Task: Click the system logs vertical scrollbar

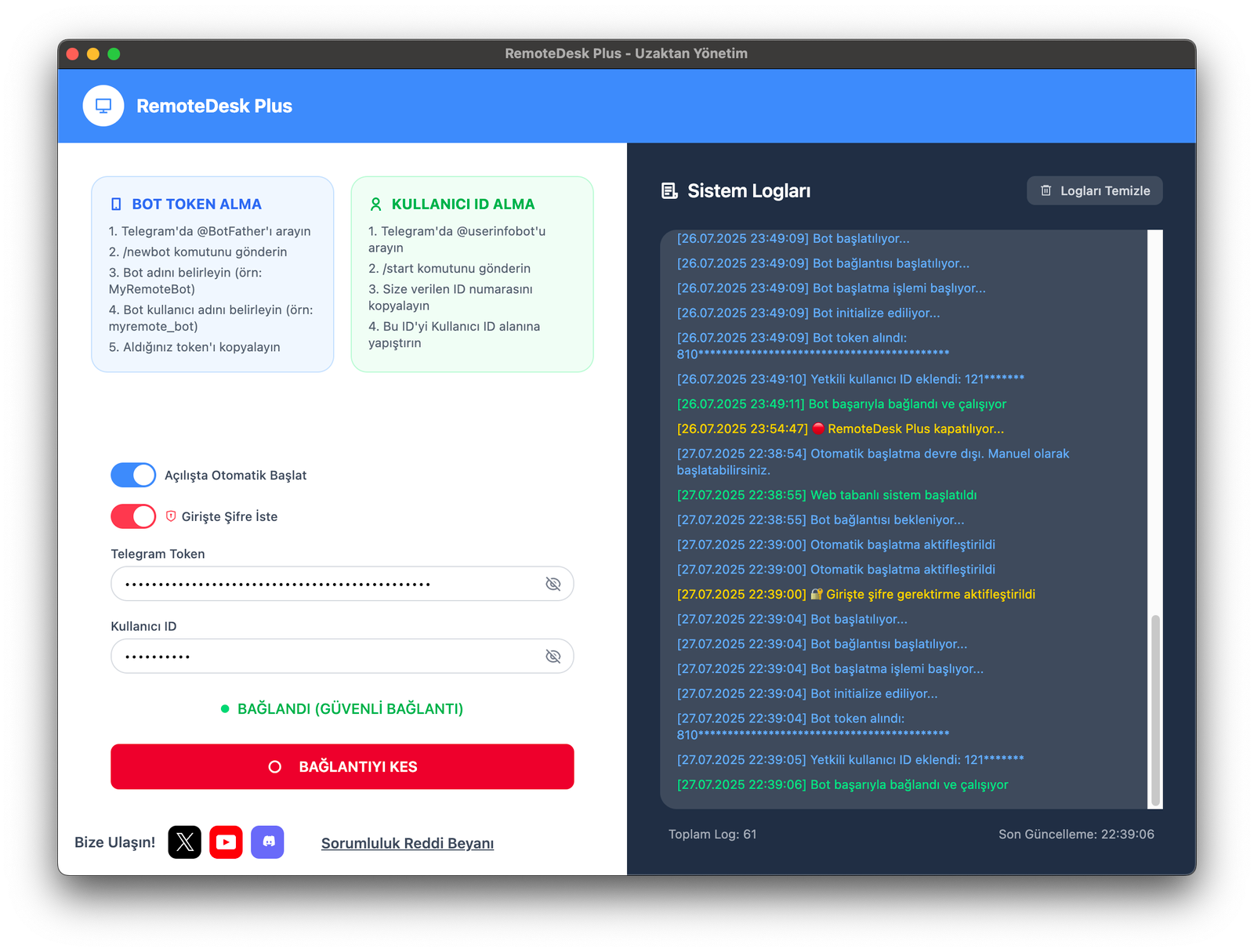Action: [1154, 705]
